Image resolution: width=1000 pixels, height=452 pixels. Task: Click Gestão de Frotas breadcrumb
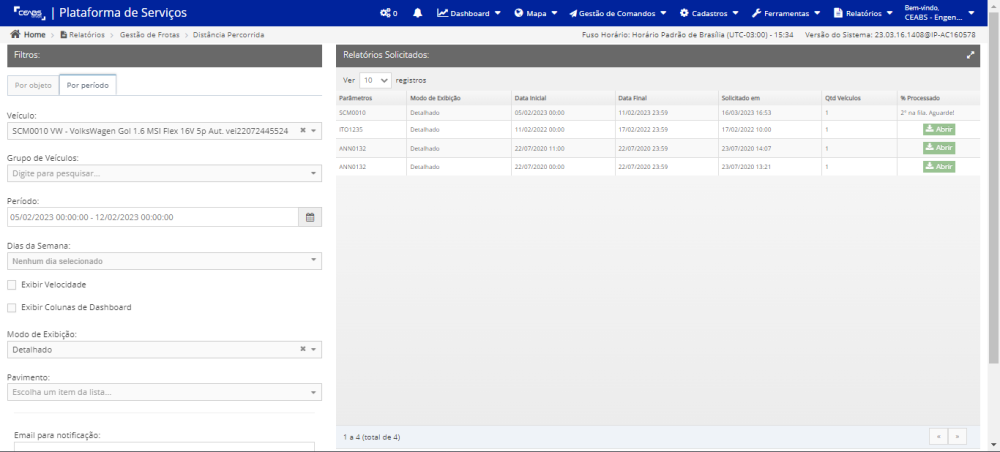149,35
